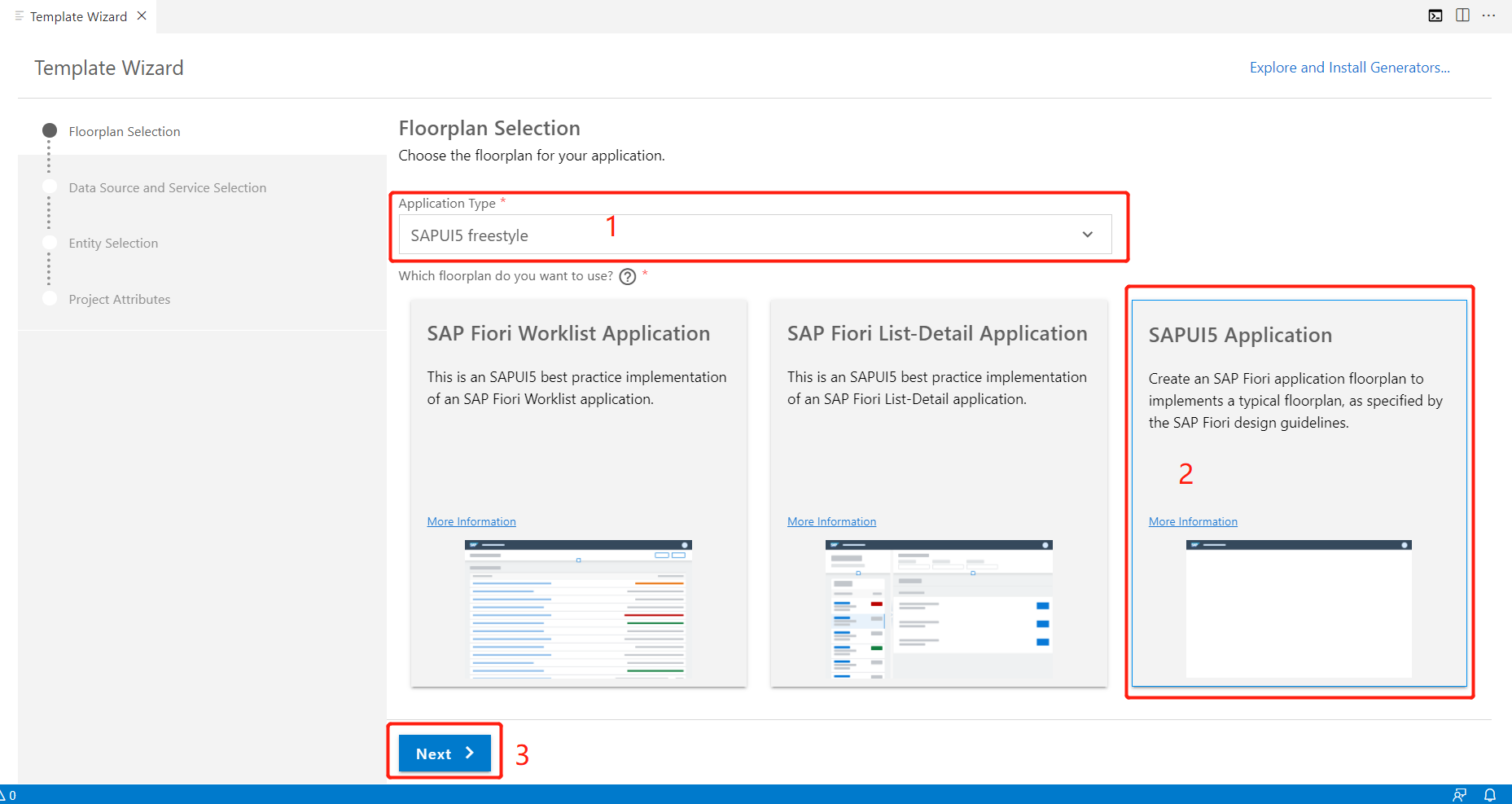Open More Information for SAPUI5 Application
Viewport: 1512px width, 804px height.
point(1193,521)
